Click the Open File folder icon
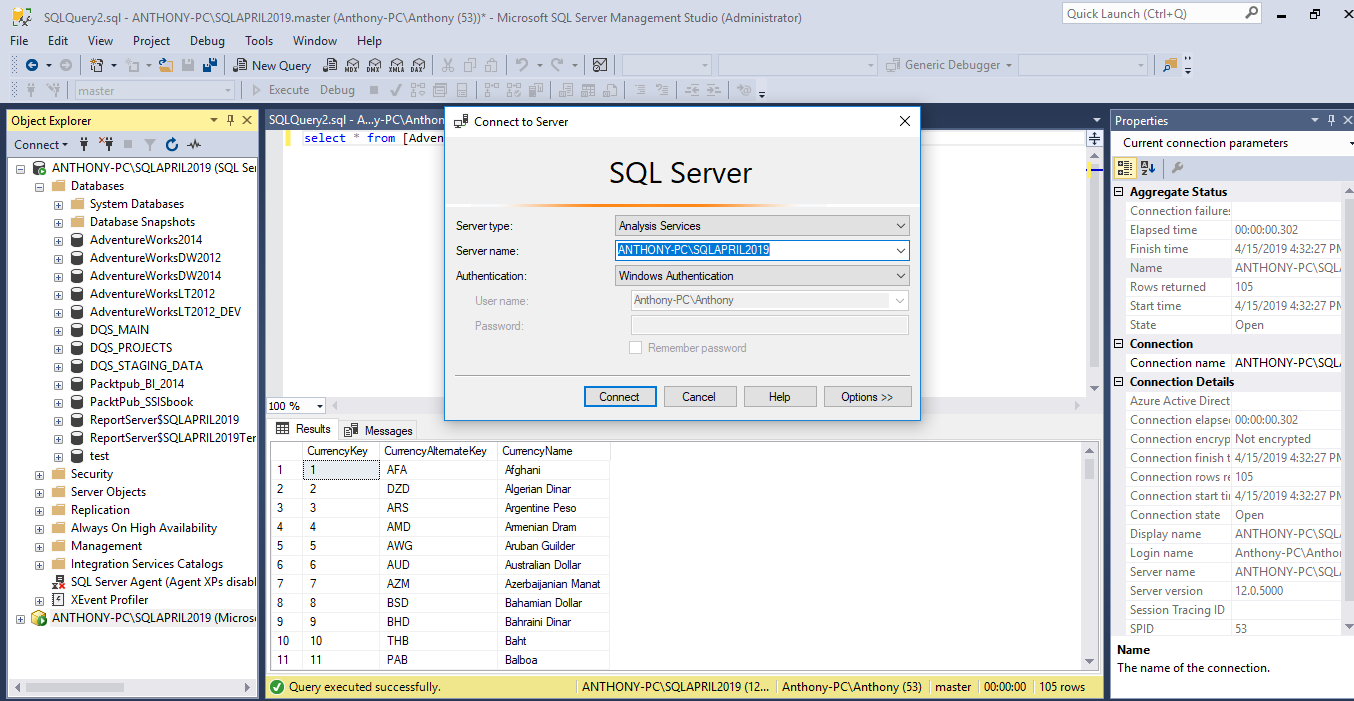 (x=166, y=65)
